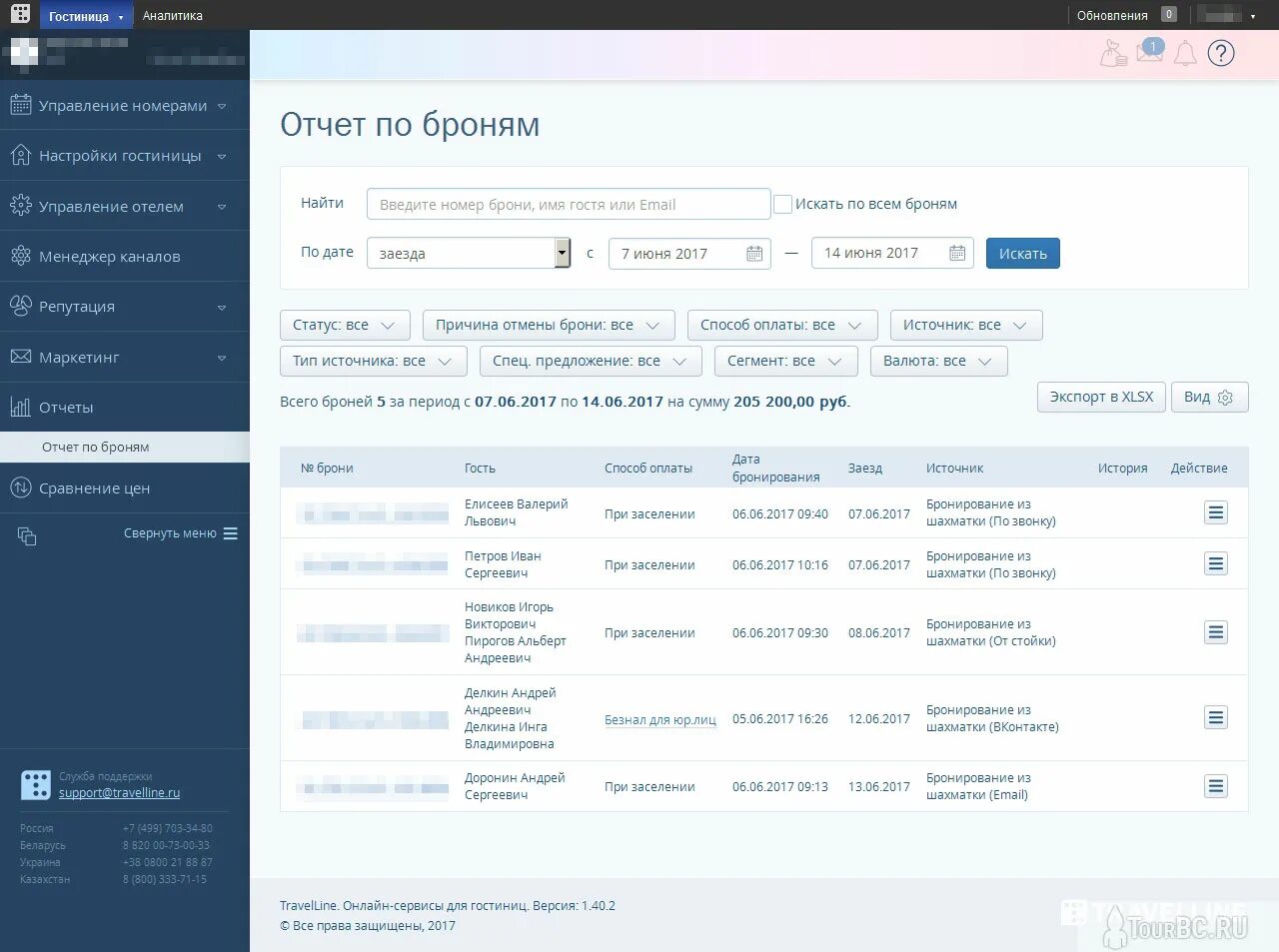The height and width of the screenshot is (952, 1279).
Task: Click the hotel settings house icon
Action: 20,155
